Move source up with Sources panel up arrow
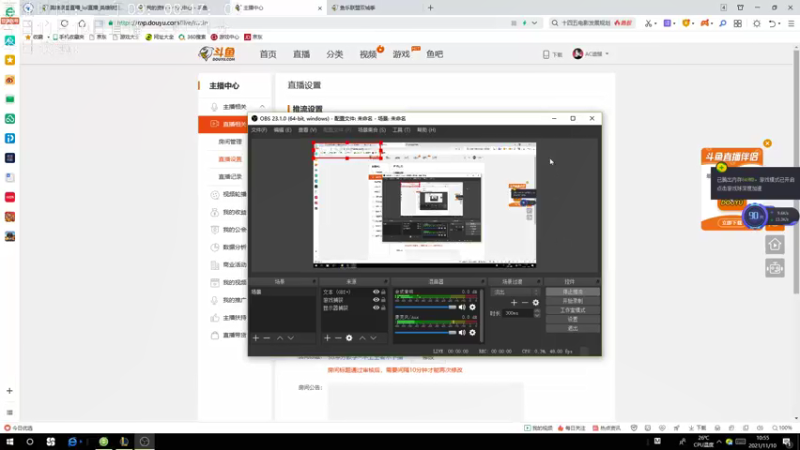This screenshot has height=450, width=800. pos(362,338)
